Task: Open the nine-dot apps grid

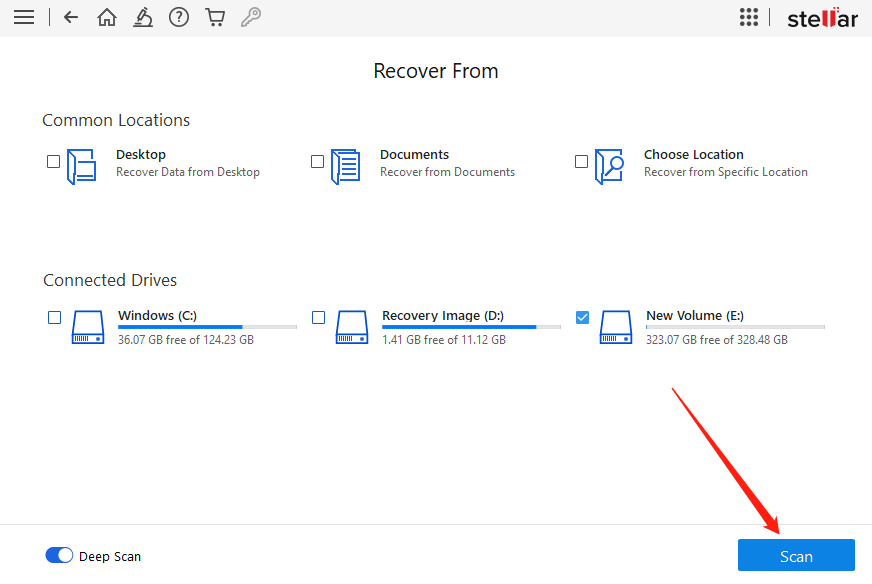Action: click(x=748, y=17)
